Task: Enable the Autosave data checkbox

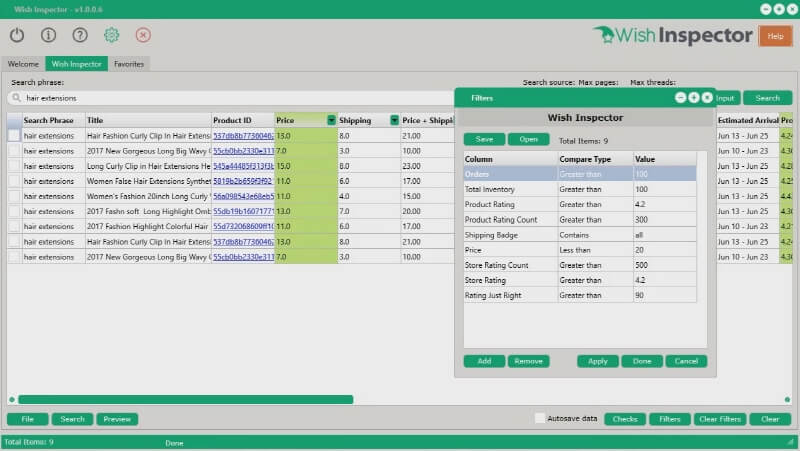Action: (540, 418)
